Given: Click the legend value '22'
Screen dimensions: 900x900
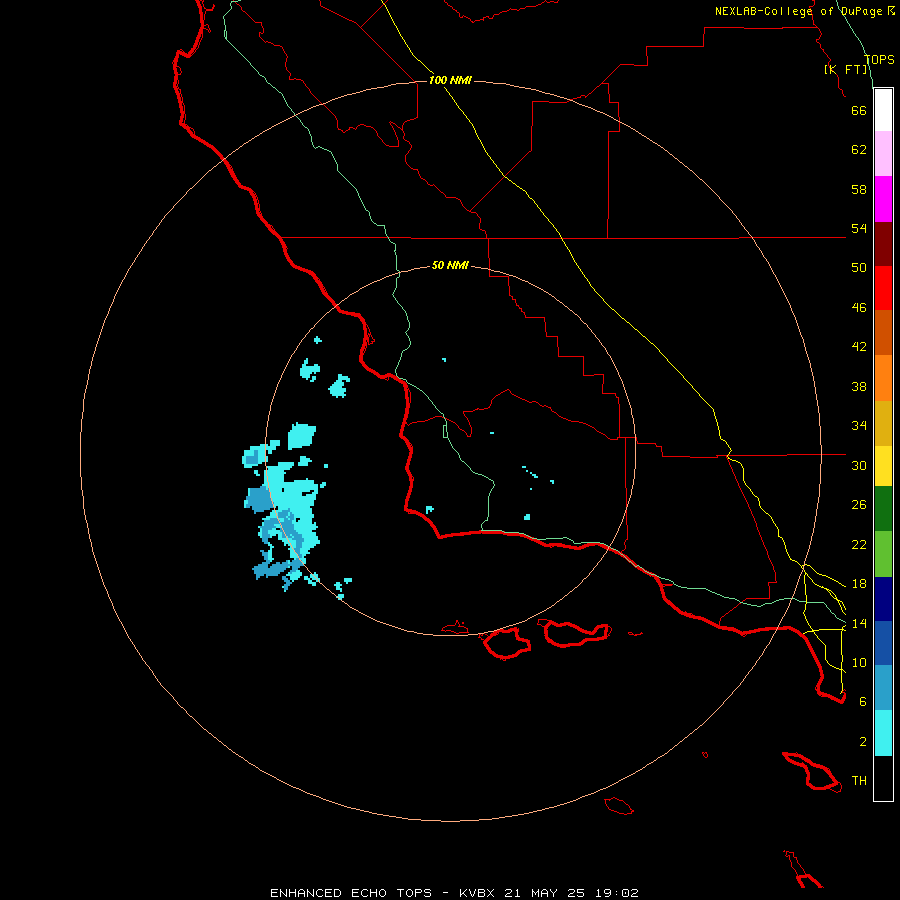Looking at the screenshot, I should [x=859, y=544].
